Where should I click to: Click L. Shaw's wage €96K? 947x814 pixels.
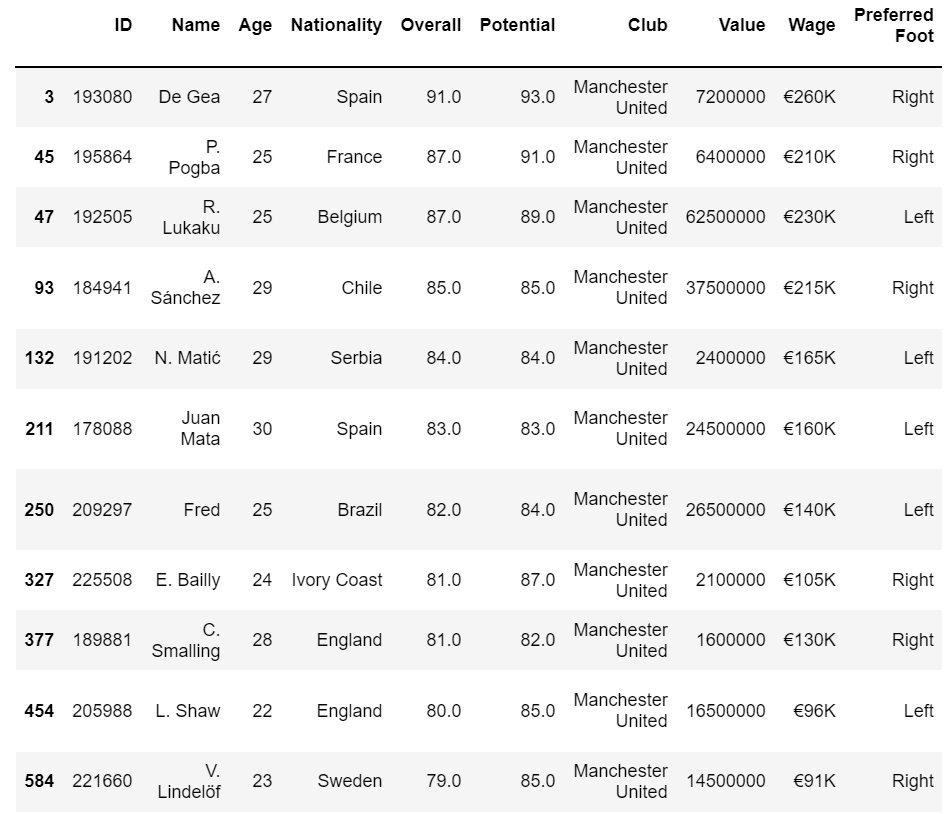coord(814,711)
